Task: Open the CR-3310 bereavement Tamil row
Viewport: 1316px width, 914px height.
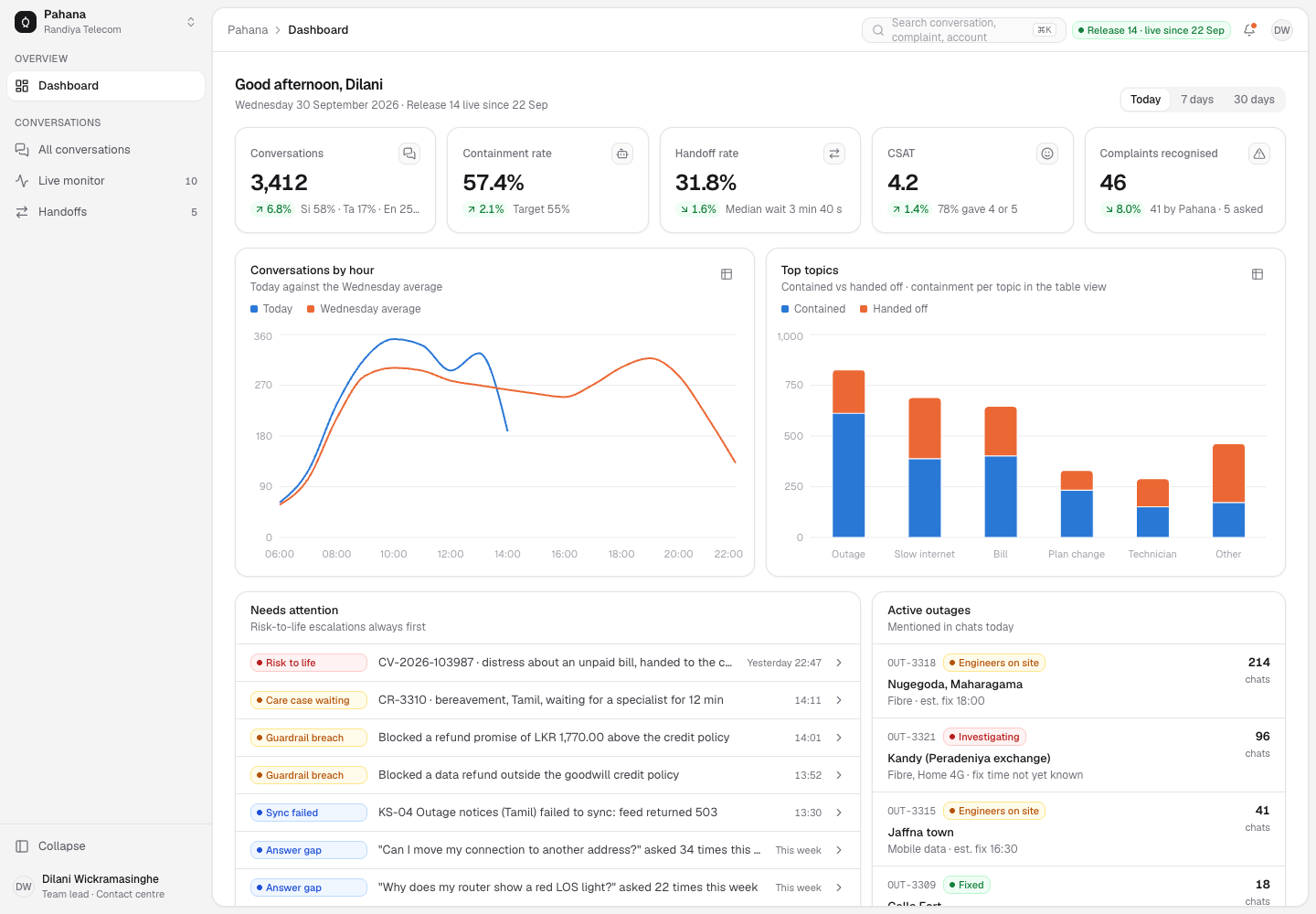Action: pos(547,700)
